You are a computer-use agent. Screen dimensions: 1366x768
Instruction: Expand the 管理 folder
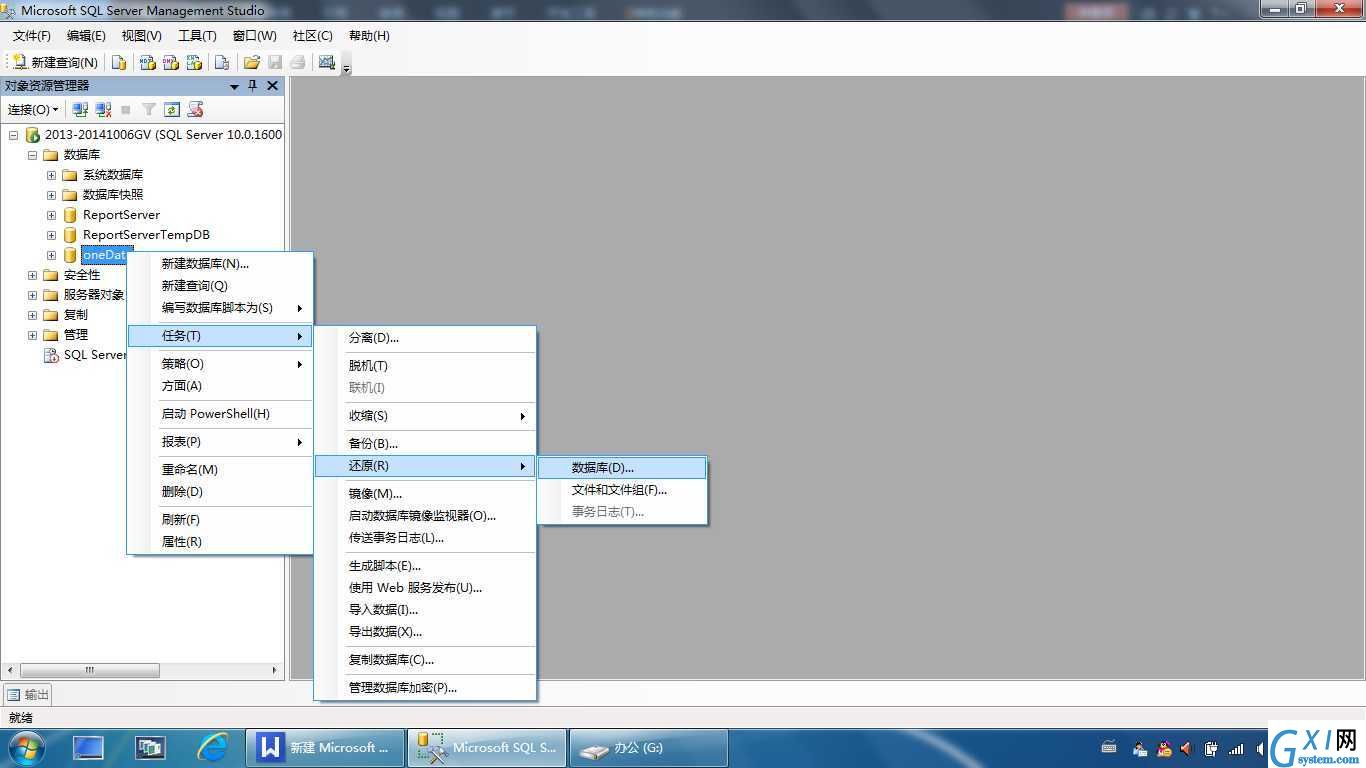coord(32,335)
